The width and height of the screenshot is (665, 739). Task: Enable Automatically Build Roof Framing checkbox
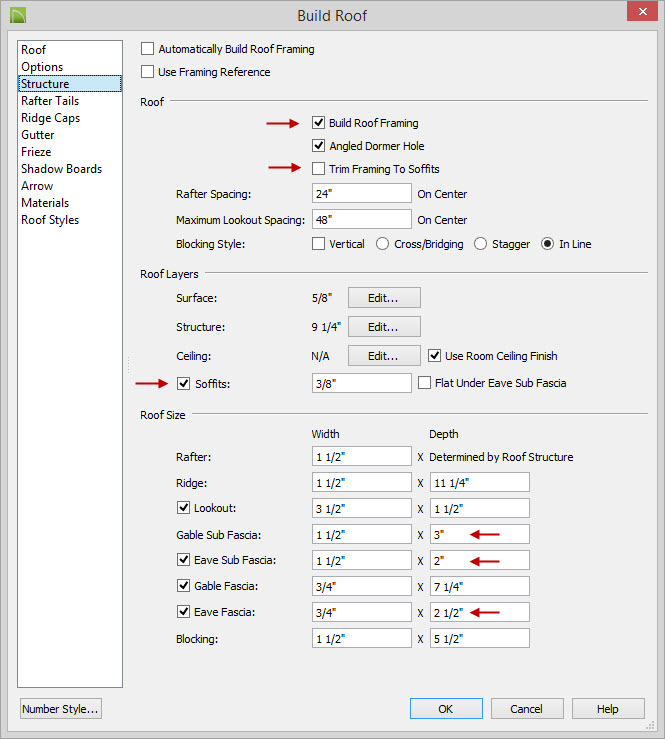pos(149,49)
